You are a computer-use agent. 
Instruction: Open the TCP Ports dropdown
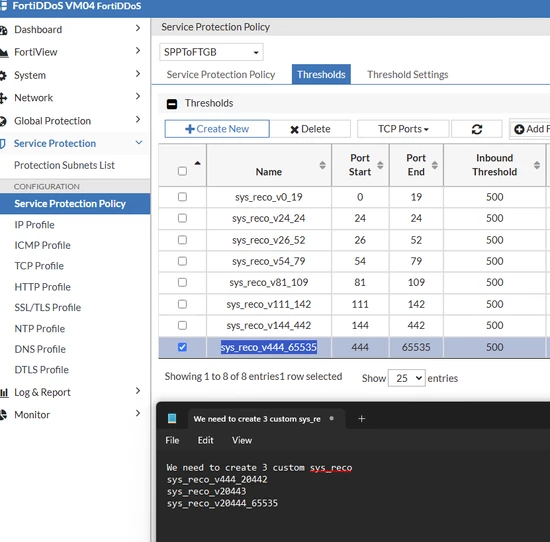coord(403,129)
